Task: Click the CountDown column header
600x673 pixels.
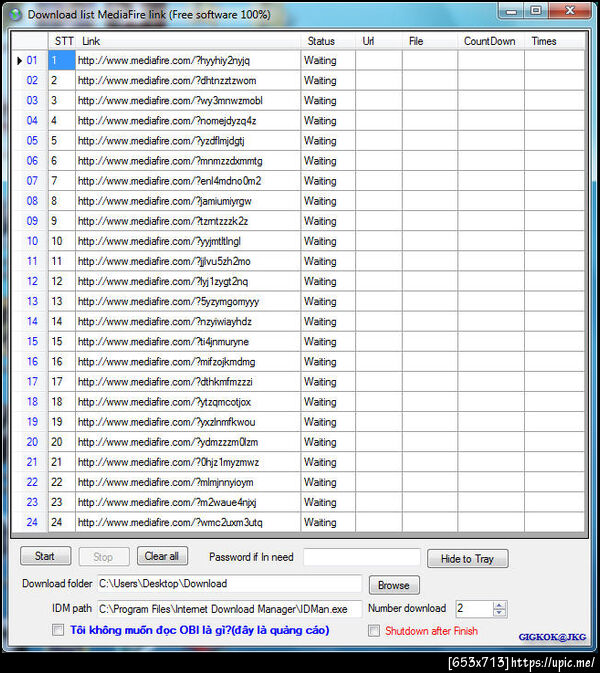Action: 491,41
